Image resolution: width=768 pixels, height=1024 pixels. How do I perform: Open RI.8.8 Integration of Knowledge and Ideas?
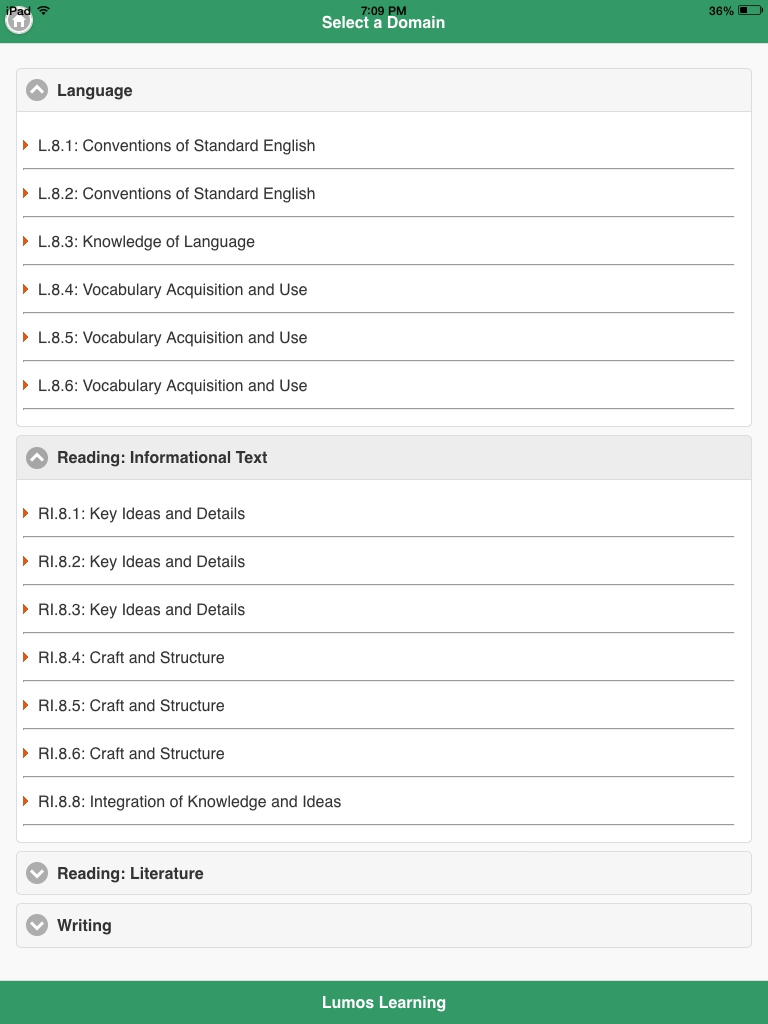pos(189,802)
